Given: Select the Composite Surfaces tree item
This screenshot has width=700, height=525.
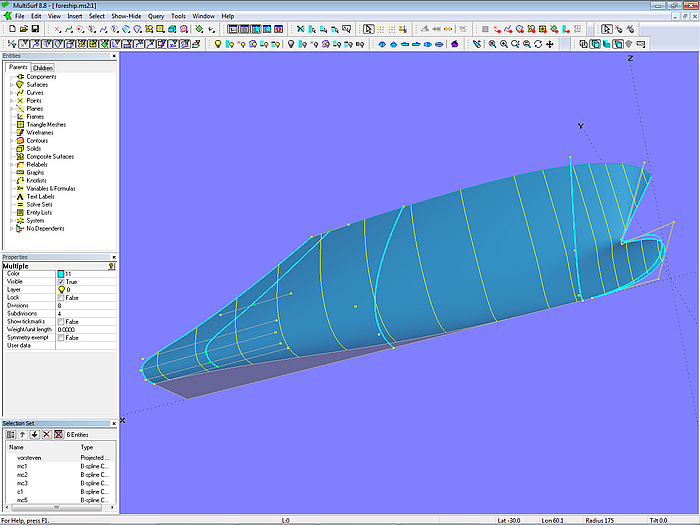Looking at the screenshot, I should (49, 157).
